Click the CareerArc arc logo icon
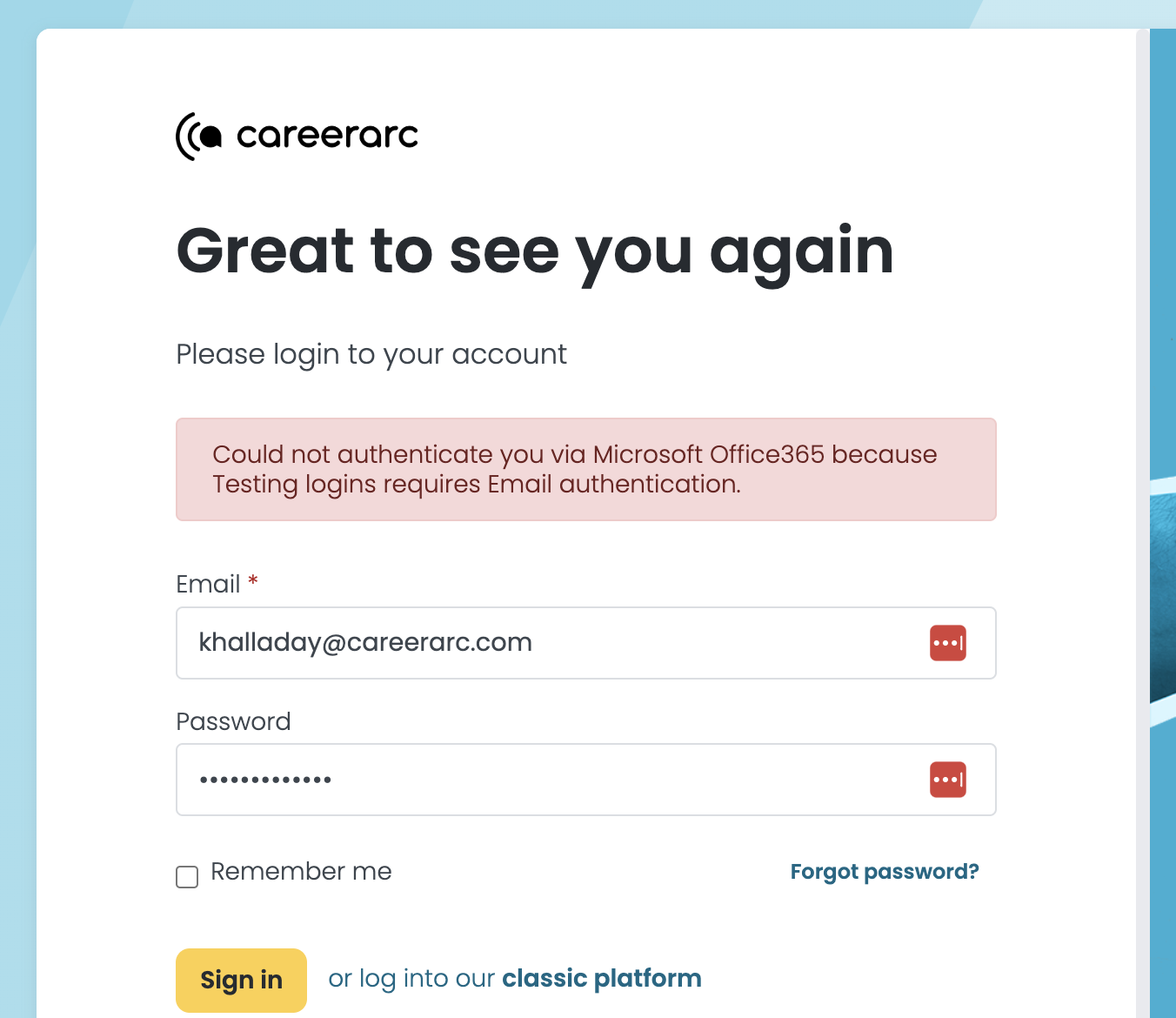 pos(198,137)
